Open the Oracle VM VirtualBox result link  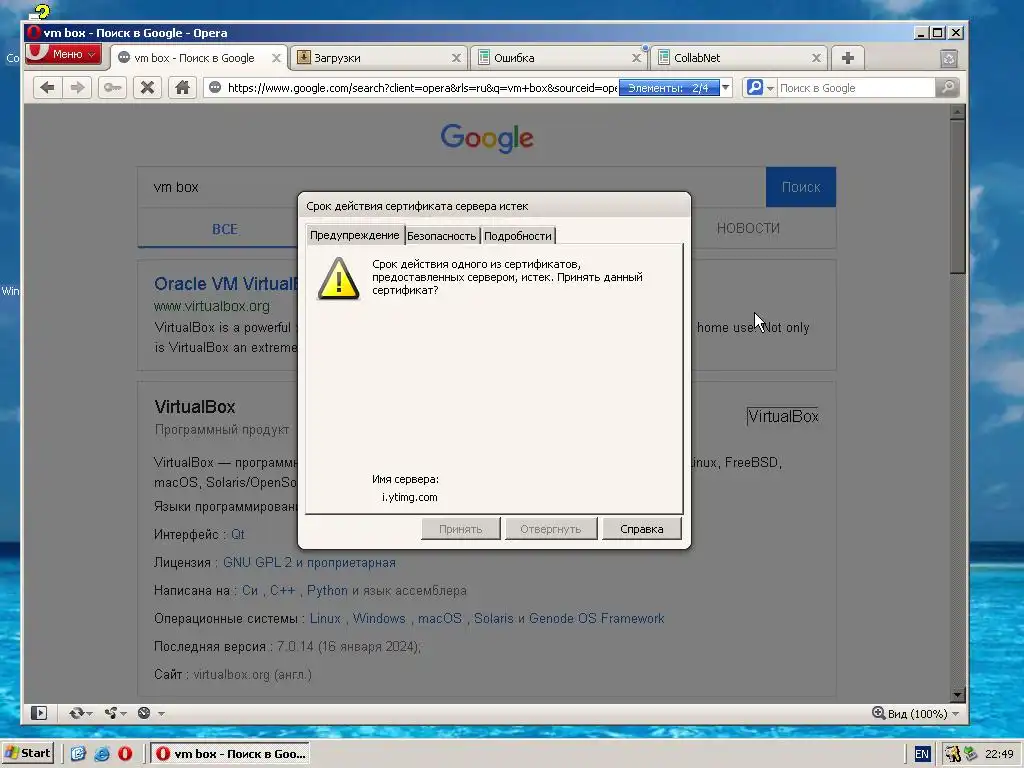click(226, 284)
